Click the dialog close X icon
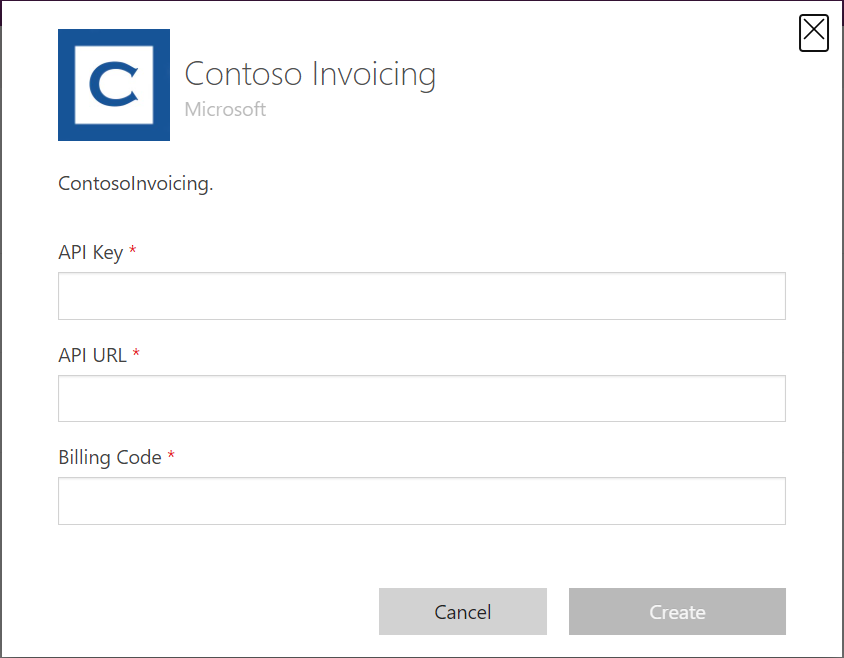The height and width of the screenshot is (658, 844). click(814, 33)
